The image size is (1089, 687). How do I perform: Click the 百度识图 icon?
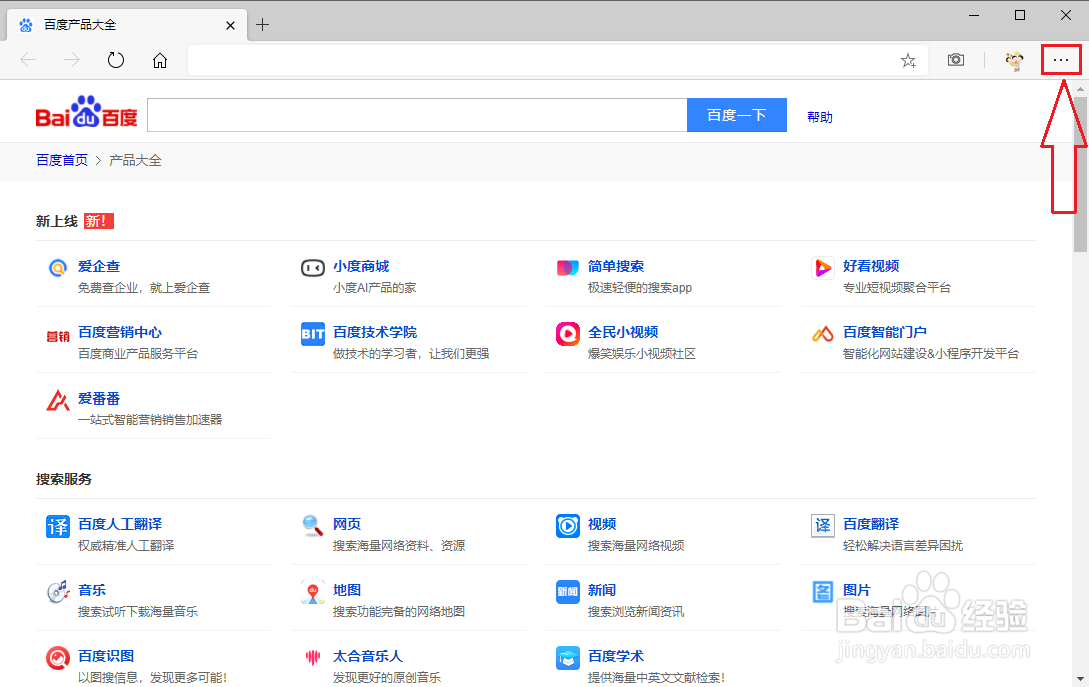point(58,658)
